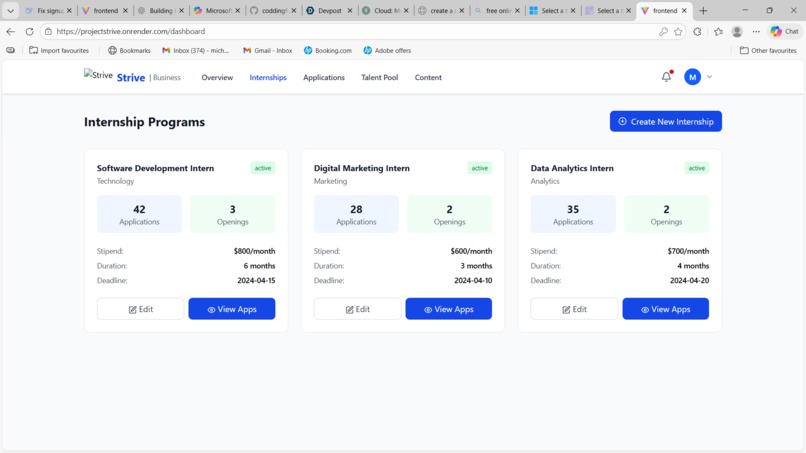Viewport: 806px width, 453px height.
Task: Click the site information lock icon
Action: 48,31
